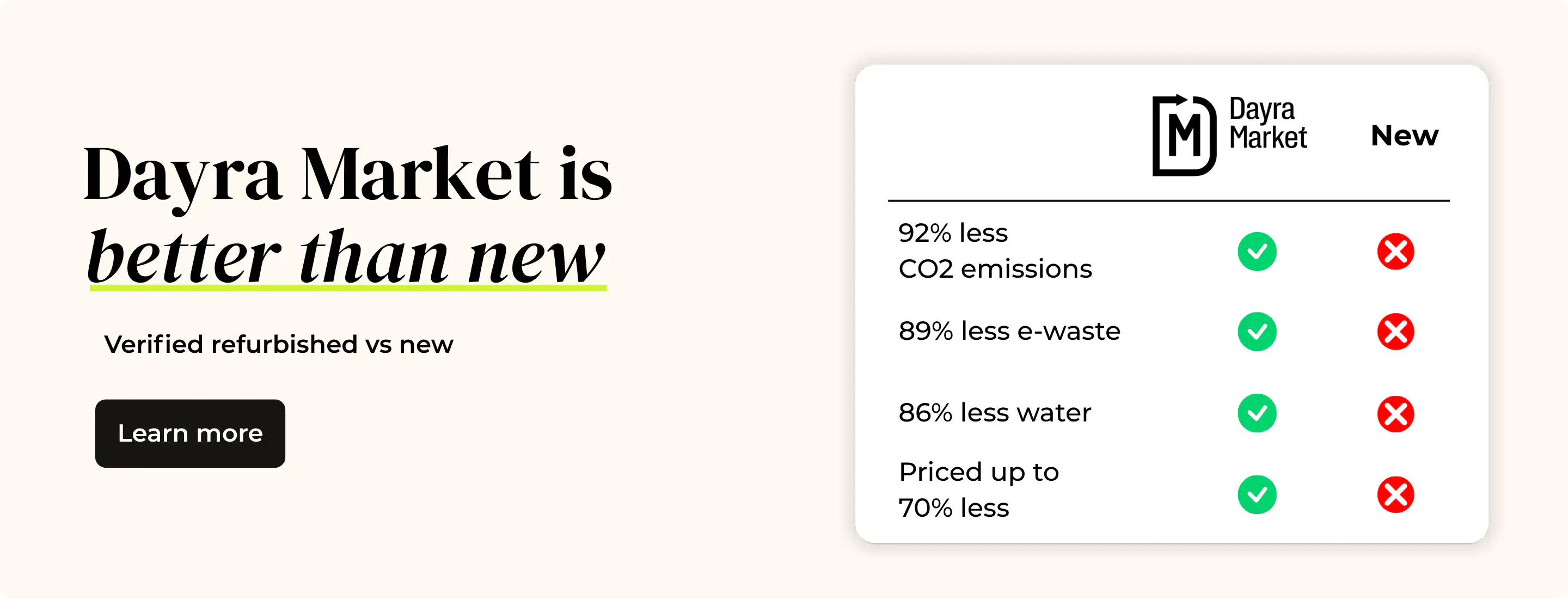The height and width of the screenshot is (599, 1568).
Task: Click the Dayra Market column header text
Action: (1268, 124)
